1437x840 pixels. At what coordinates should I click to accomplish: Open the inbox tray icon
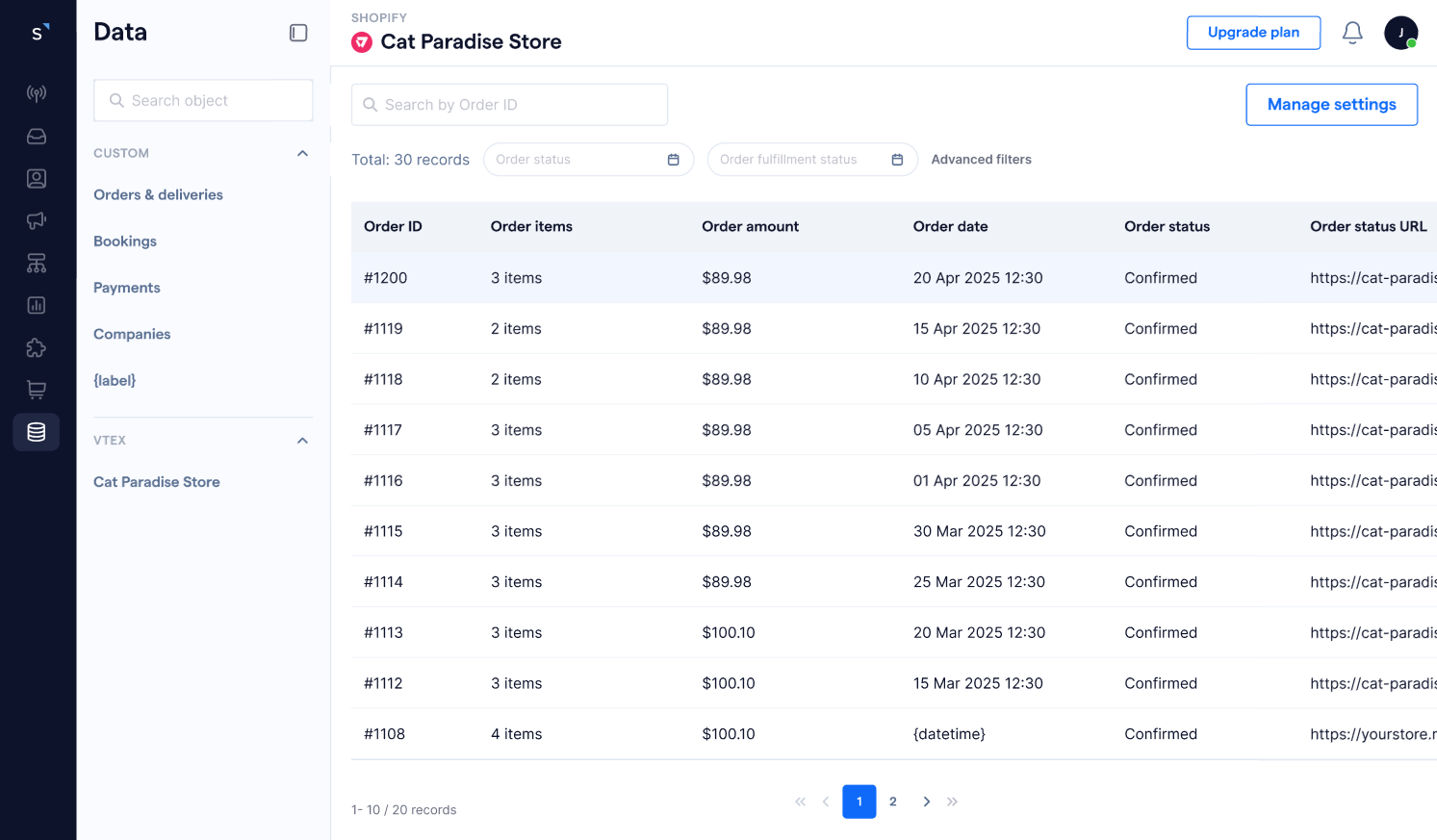tap(37, 136)
